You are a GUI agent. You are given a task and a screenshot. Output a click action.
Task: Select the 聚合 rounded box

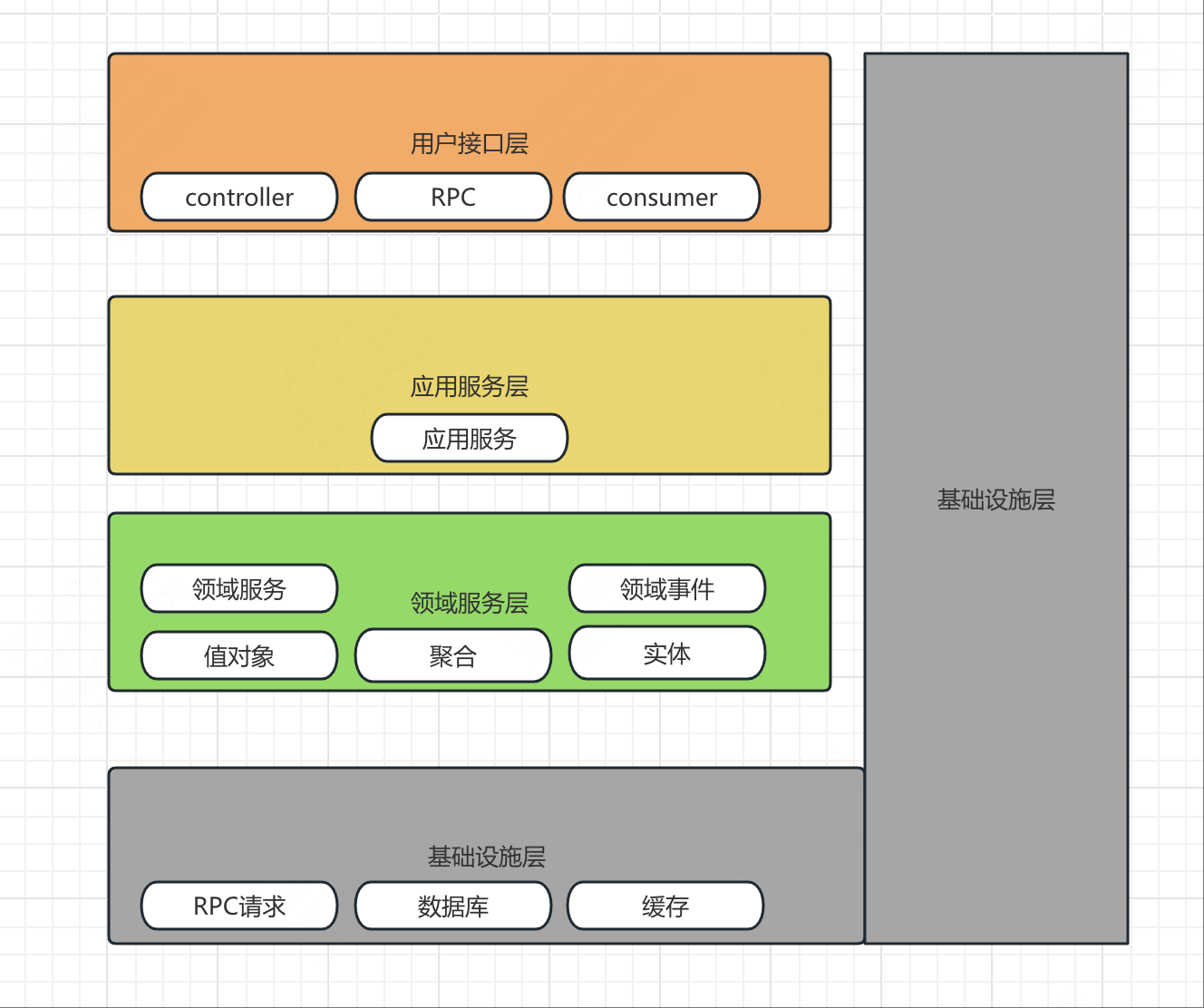[453, 655]
